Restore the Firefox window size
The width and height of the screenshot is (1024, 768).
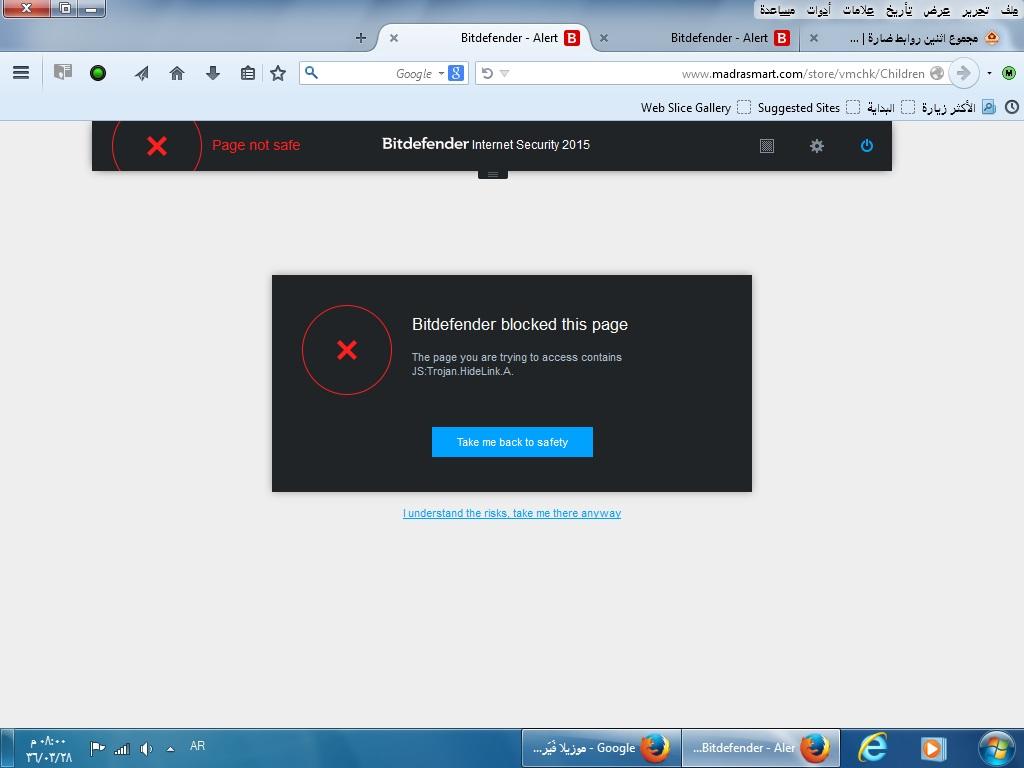coord(65,9)
